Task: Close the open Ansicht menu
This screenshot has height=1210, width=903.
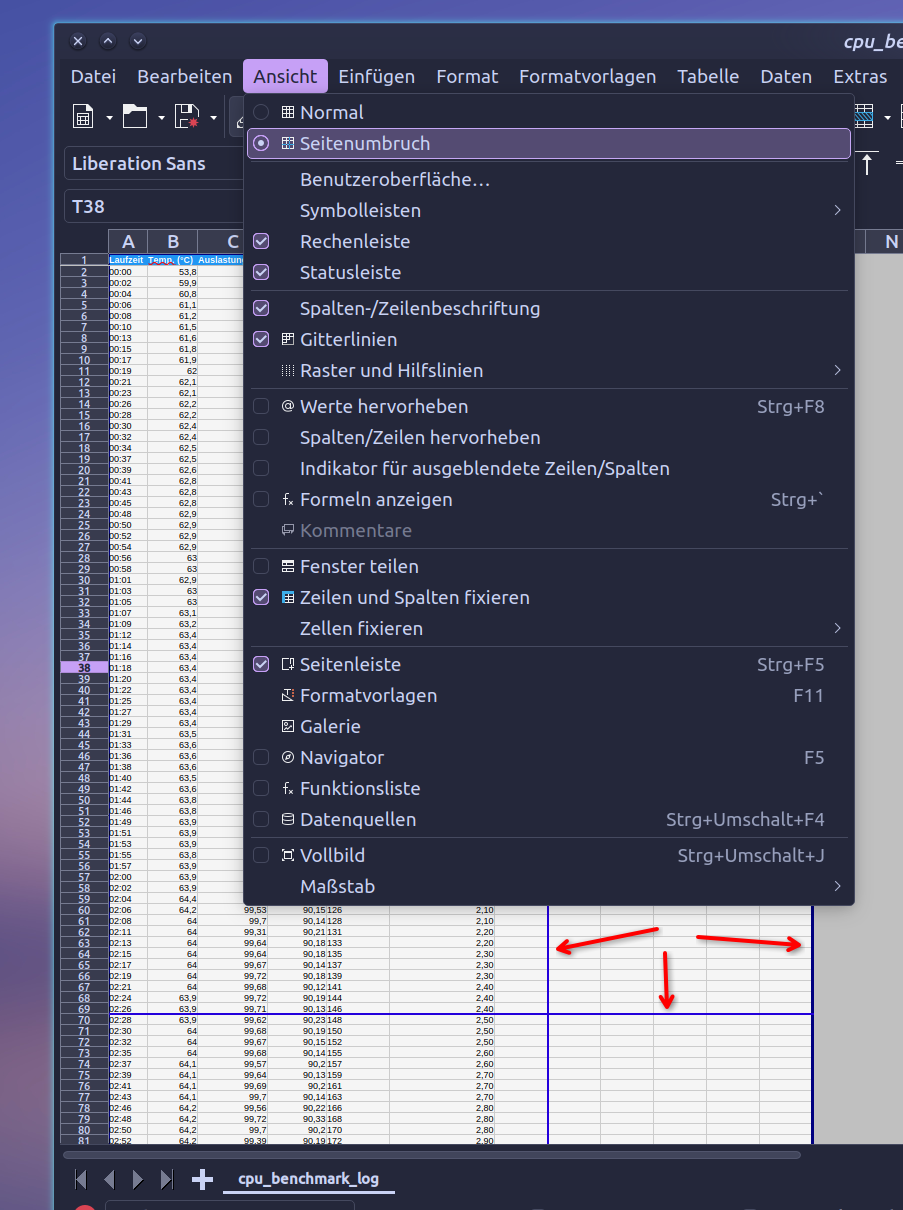Action: 285,76
